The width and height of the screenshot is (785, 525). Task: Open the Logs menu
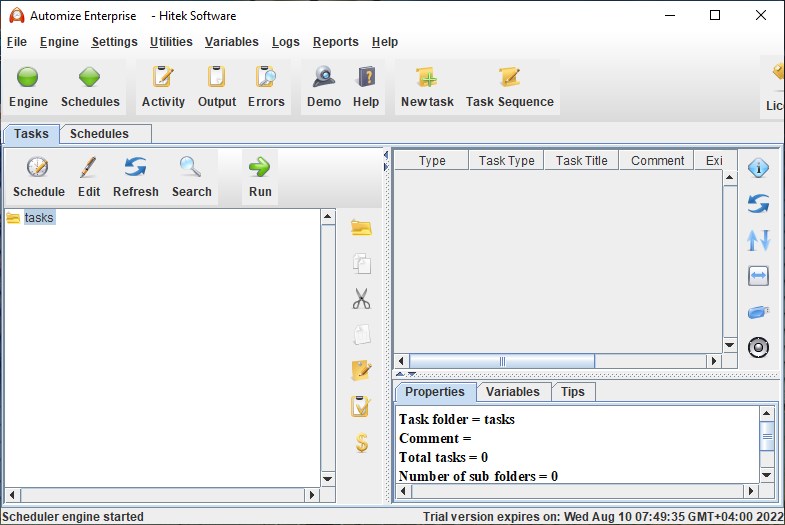[x=285, y=42]
